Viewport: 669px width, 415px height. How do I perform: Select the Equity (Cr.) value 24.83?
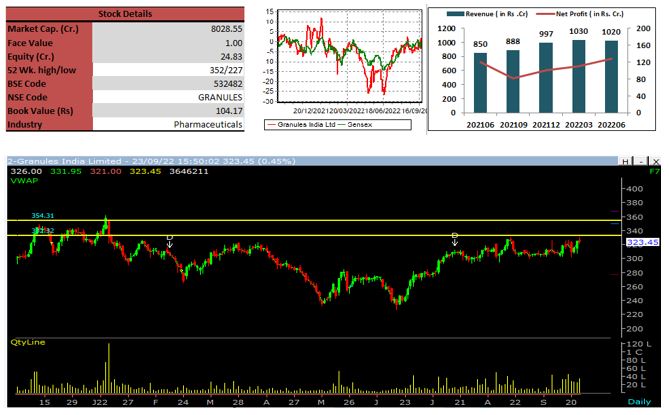231,57
